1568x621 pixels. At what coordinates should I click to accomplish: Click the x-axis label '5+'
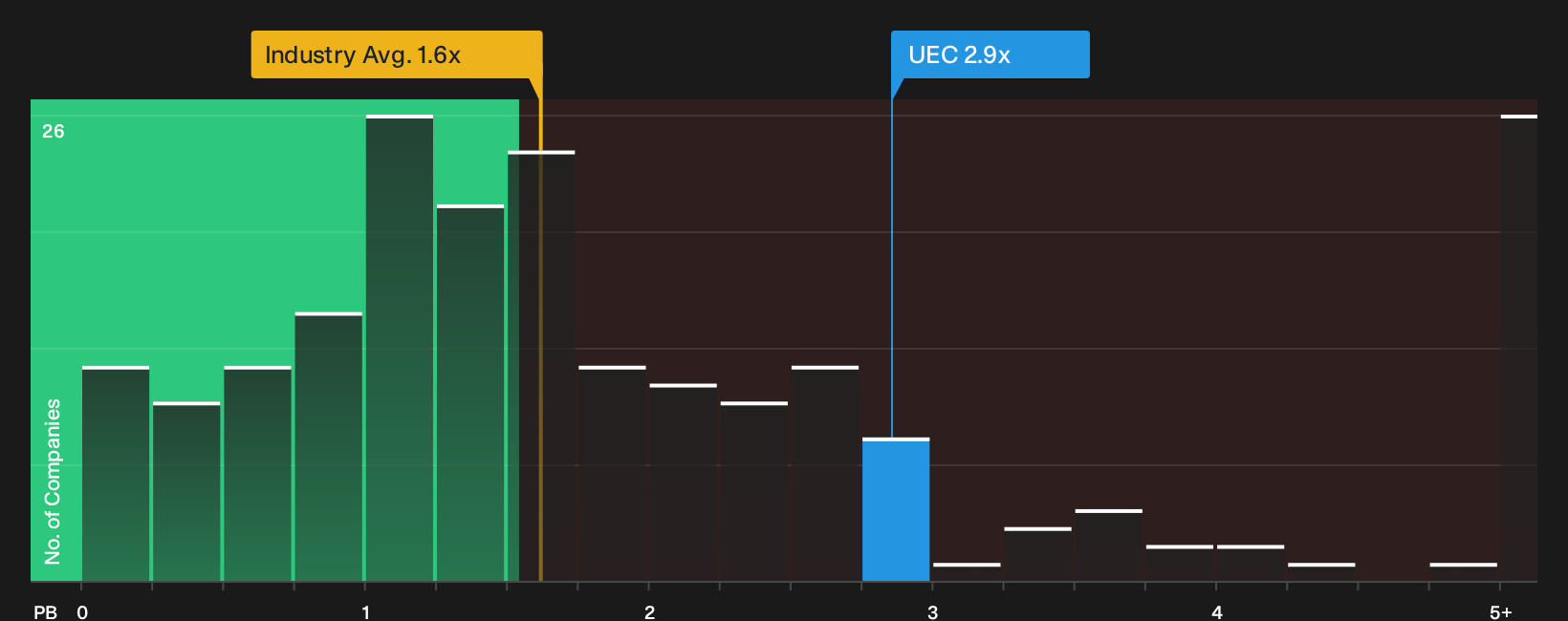[1501, 612]
